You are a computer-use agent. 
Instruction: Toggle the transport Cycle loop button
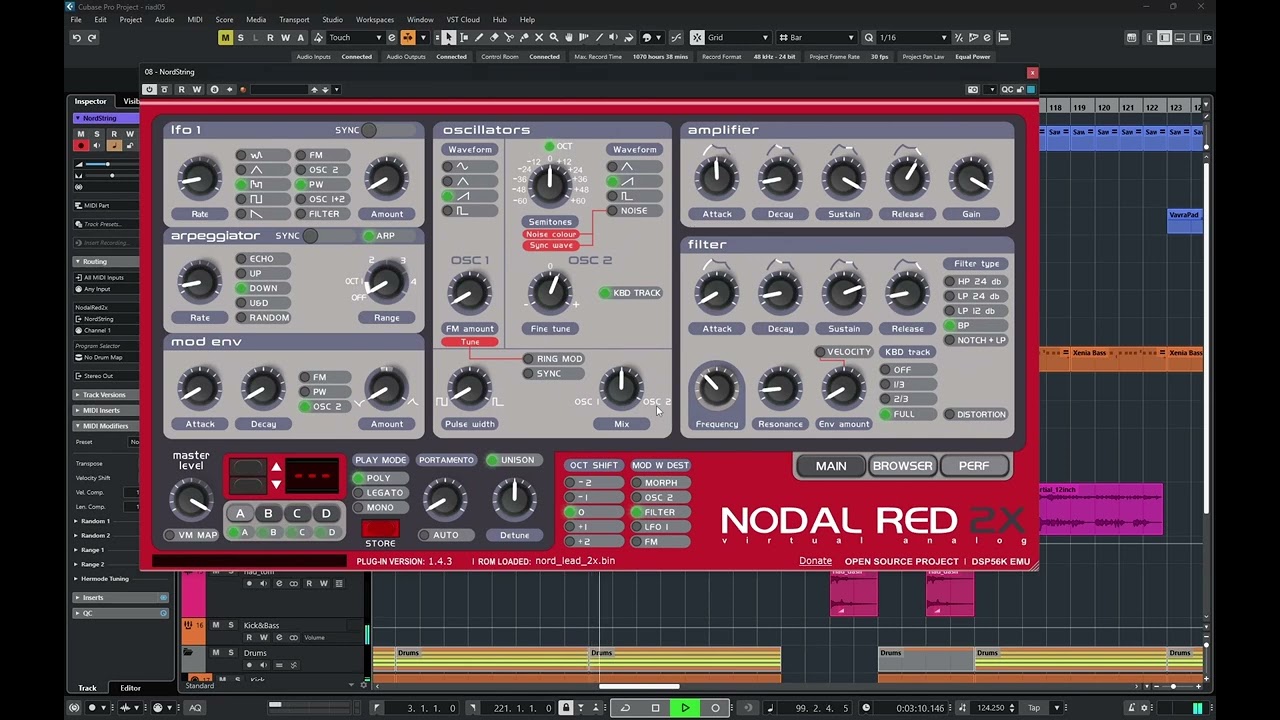625,708
